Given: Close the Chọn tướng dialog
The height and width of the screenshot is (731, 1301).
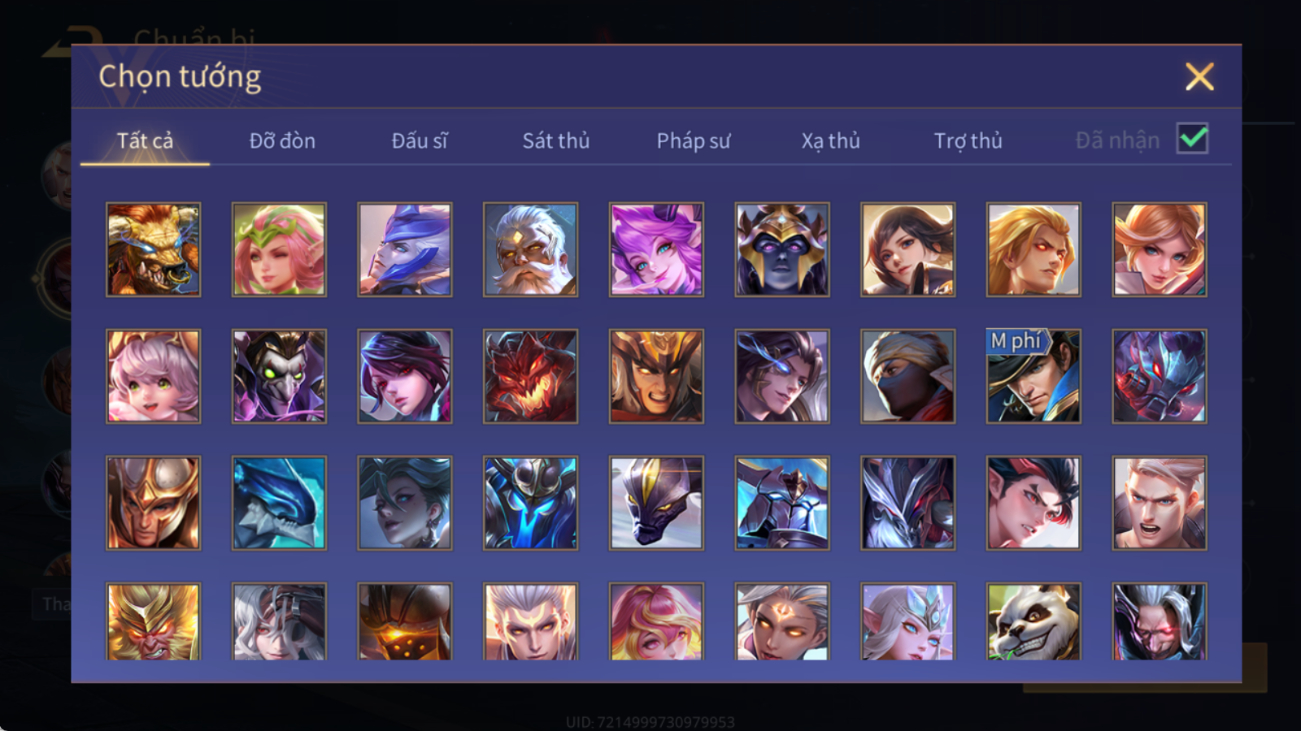Looking at the screenshot, I should (x=1199, y=77).
